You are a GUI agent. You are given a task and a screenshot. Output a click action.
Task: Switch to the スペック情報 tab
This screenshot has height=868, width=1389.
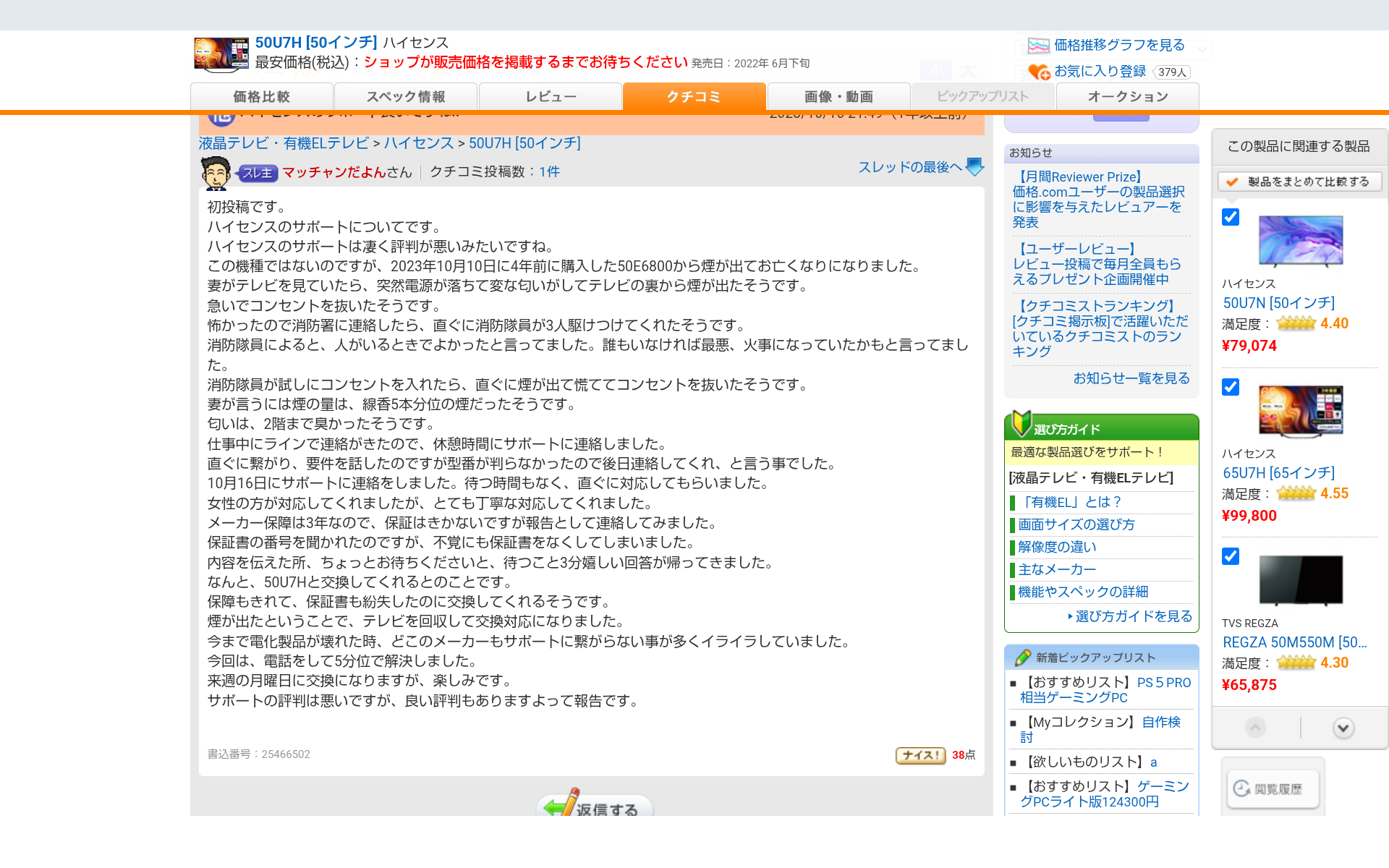(x=406, y=97)
